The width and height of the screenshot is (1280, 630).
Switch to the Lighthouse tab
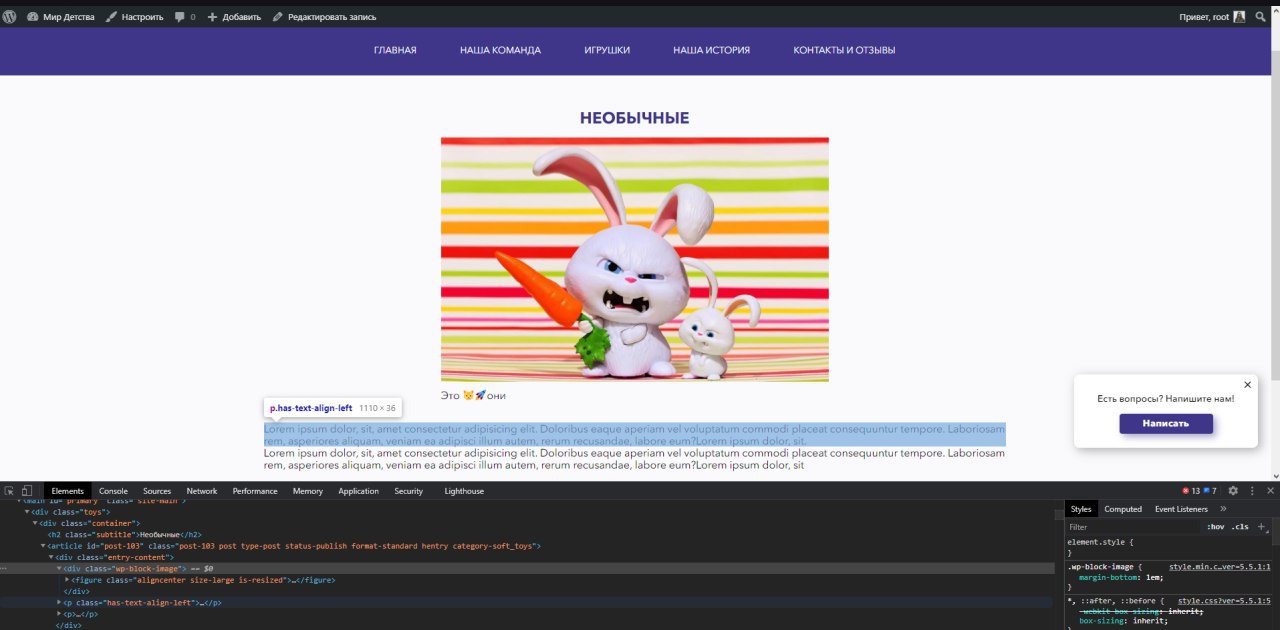[464, 491]
